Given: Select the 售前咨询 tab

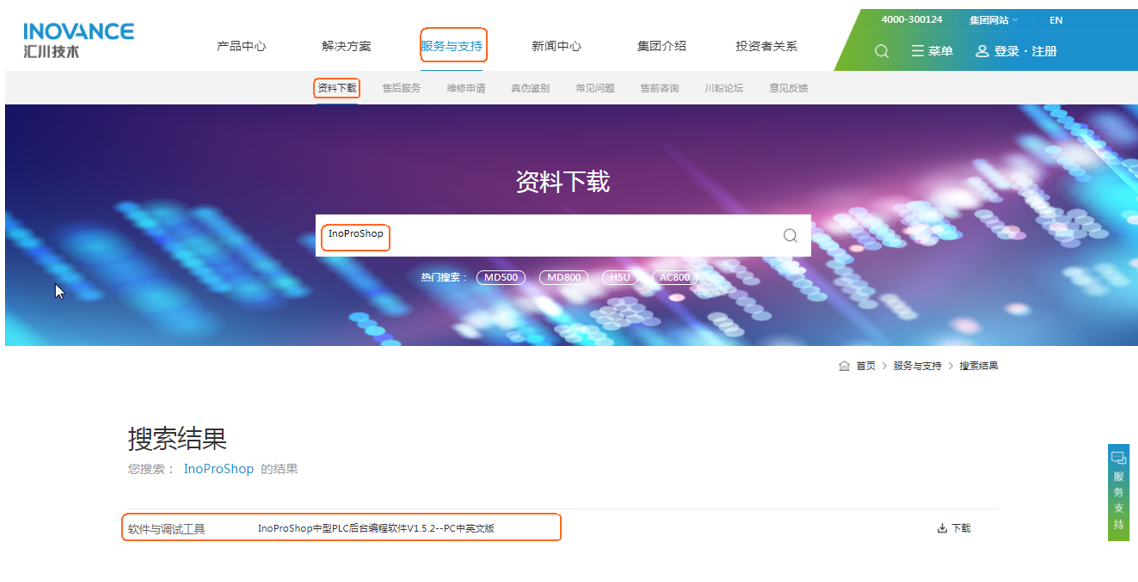Looking at the screenshot, I should point(660,89).
